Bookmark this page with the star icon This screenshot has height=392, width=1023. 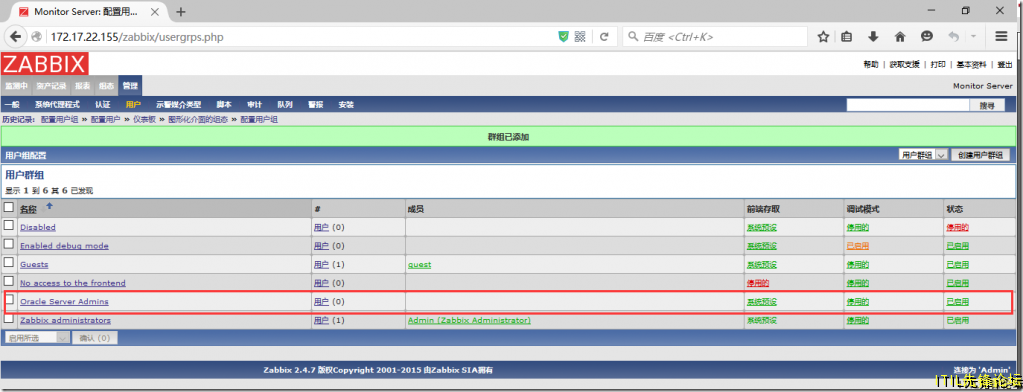(823, 37)
